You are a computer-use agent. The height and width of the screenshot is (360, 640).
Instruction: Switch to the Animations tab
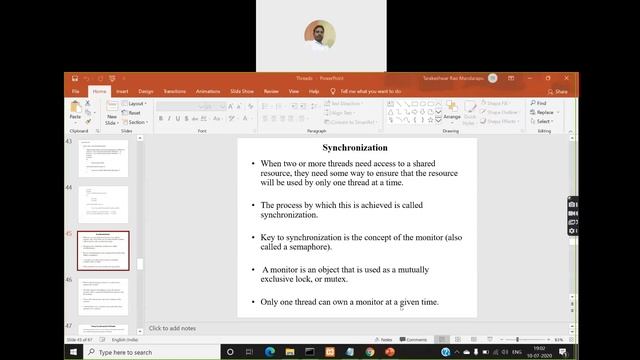pos(208,91)
